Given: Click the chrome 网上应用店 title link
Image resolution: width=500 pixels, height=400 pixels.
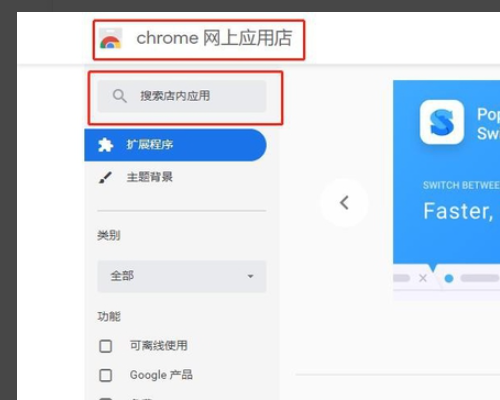Looking at the screenshot, I should click(x=214, y=38).
